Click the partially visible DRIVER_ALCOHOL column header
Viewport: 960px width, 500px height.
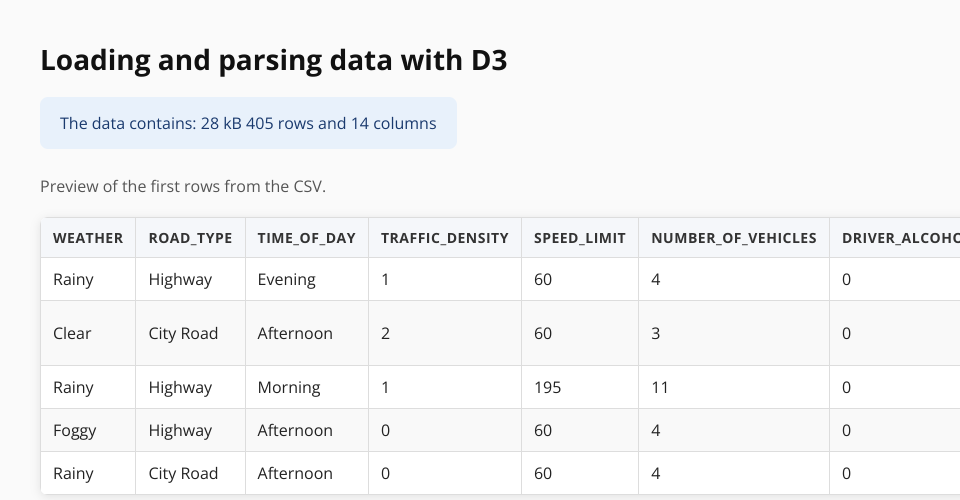coord(899,238)
